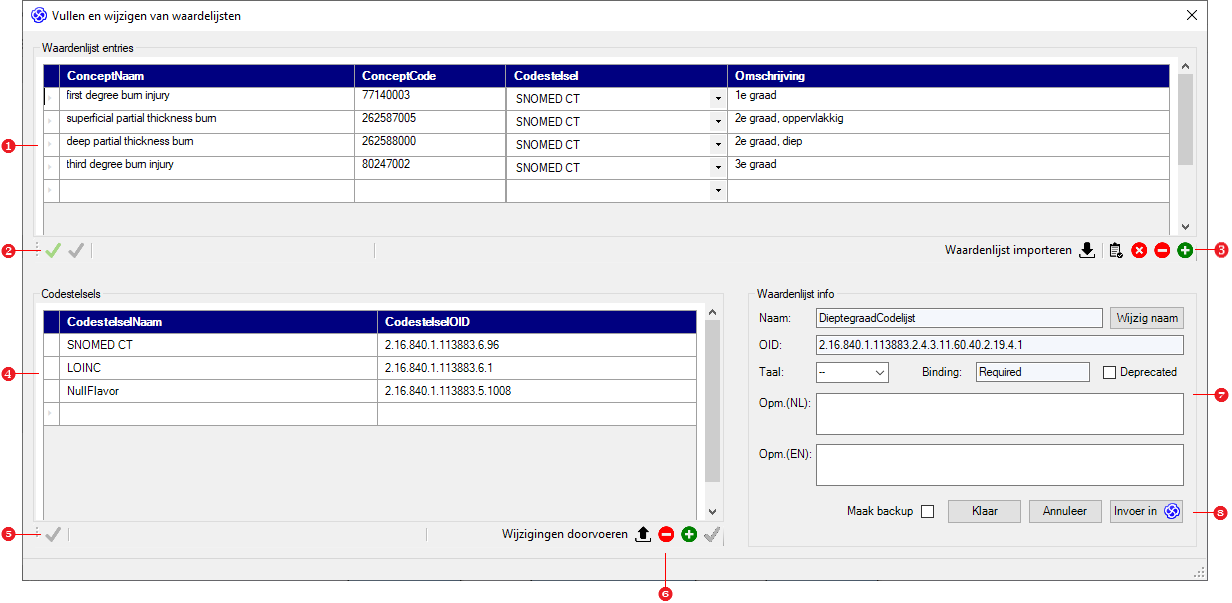The image size is (1232, 603).
Task: Click the Opm.(EN) text area
Action: (999, 465)
